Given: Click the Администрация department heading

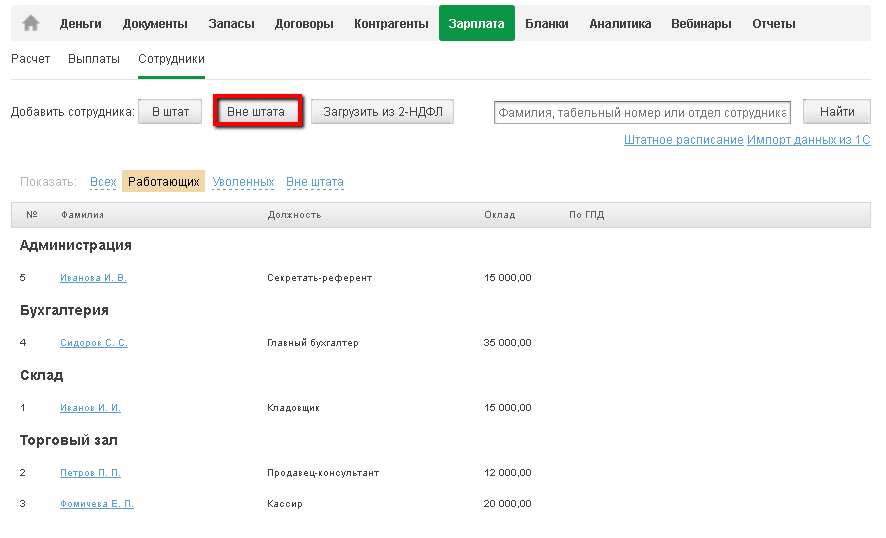Looking at the screenshot, I should point(76,245).
